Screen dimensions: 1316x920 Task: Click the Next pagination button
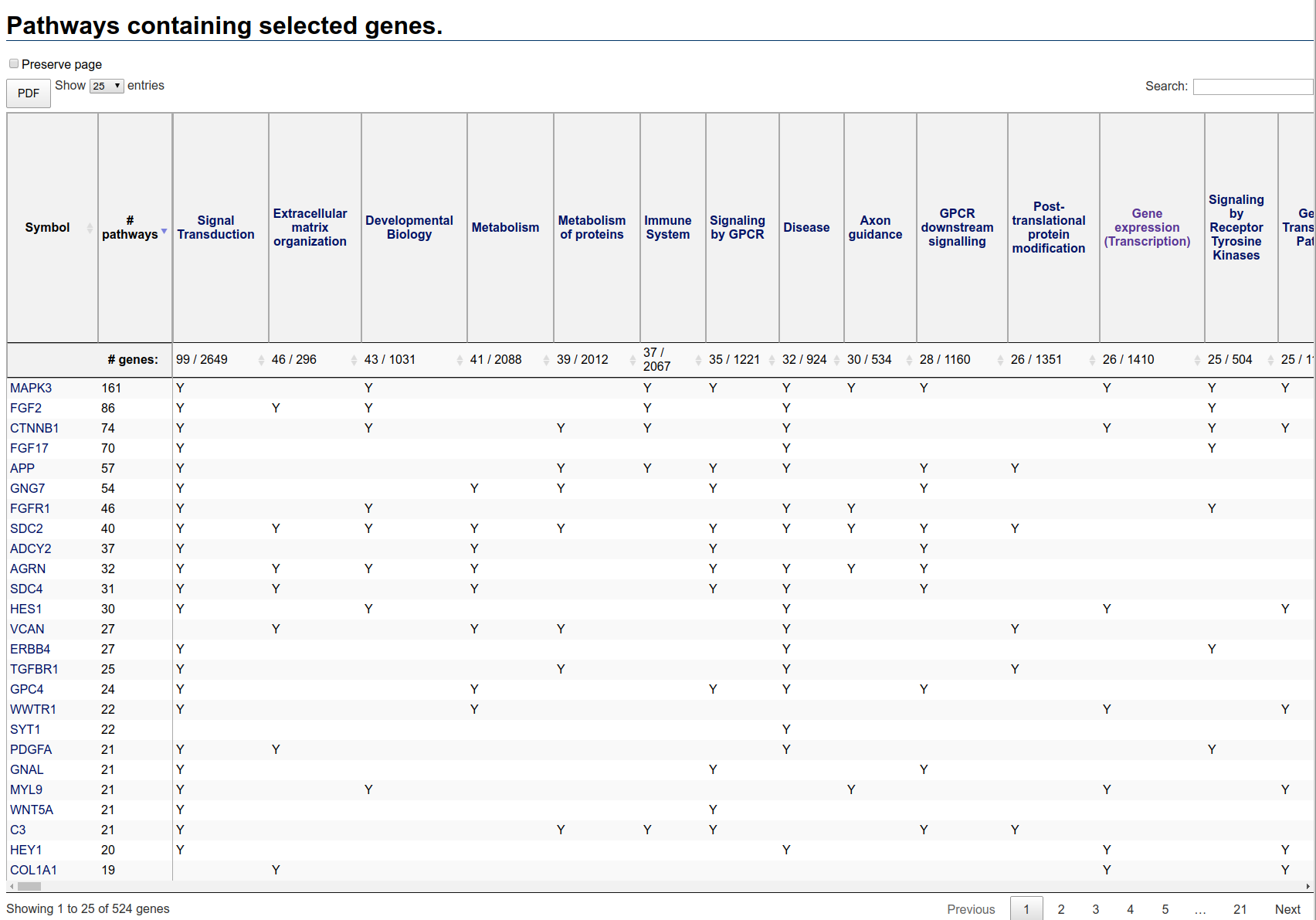tap(1287, 909)
